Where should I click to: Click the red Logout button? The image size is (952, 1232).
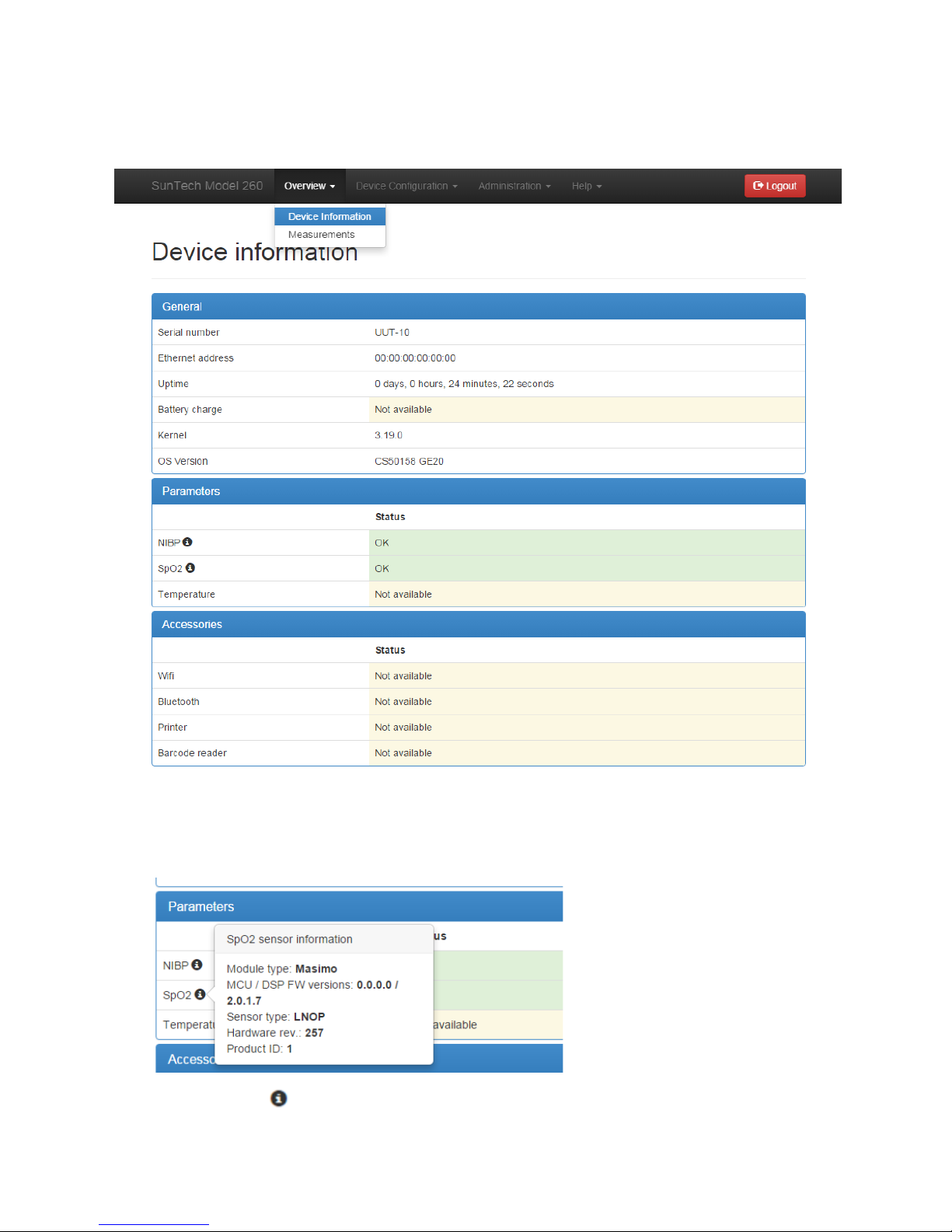pos(775,186)
